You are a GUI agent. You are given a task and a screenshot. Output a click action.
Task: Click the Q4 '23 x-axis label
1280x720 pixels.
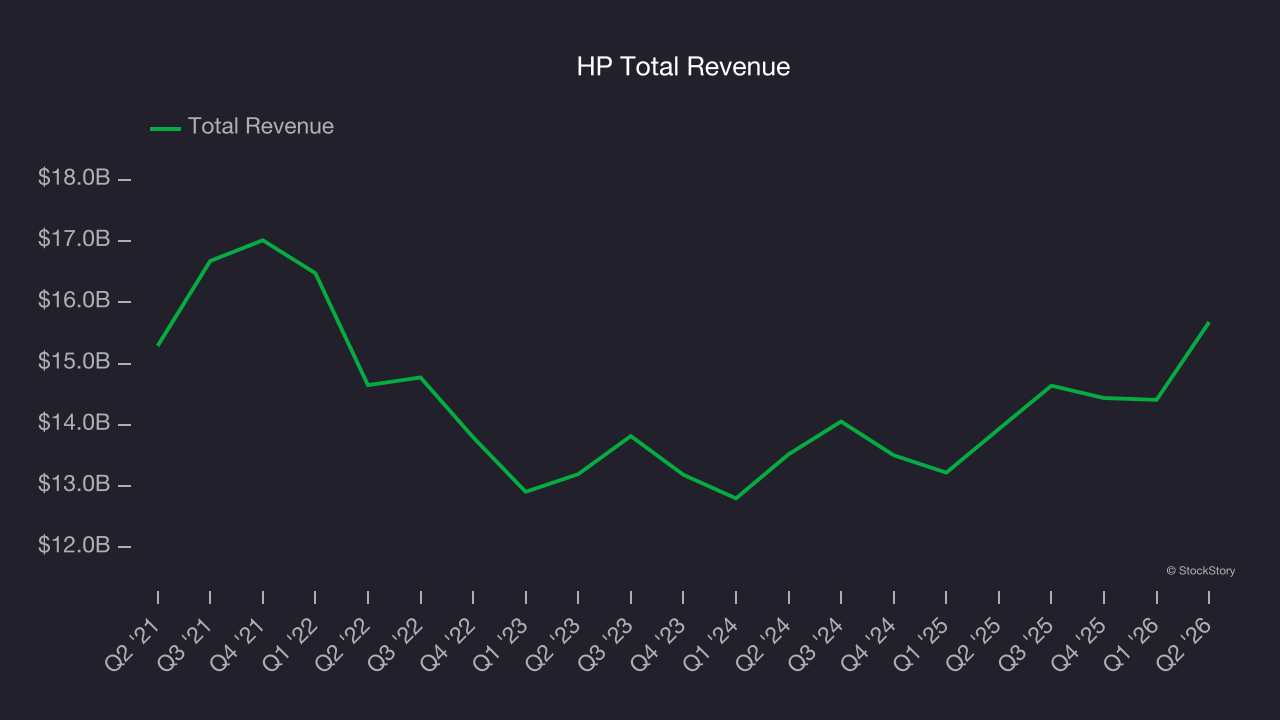(659, 643)
